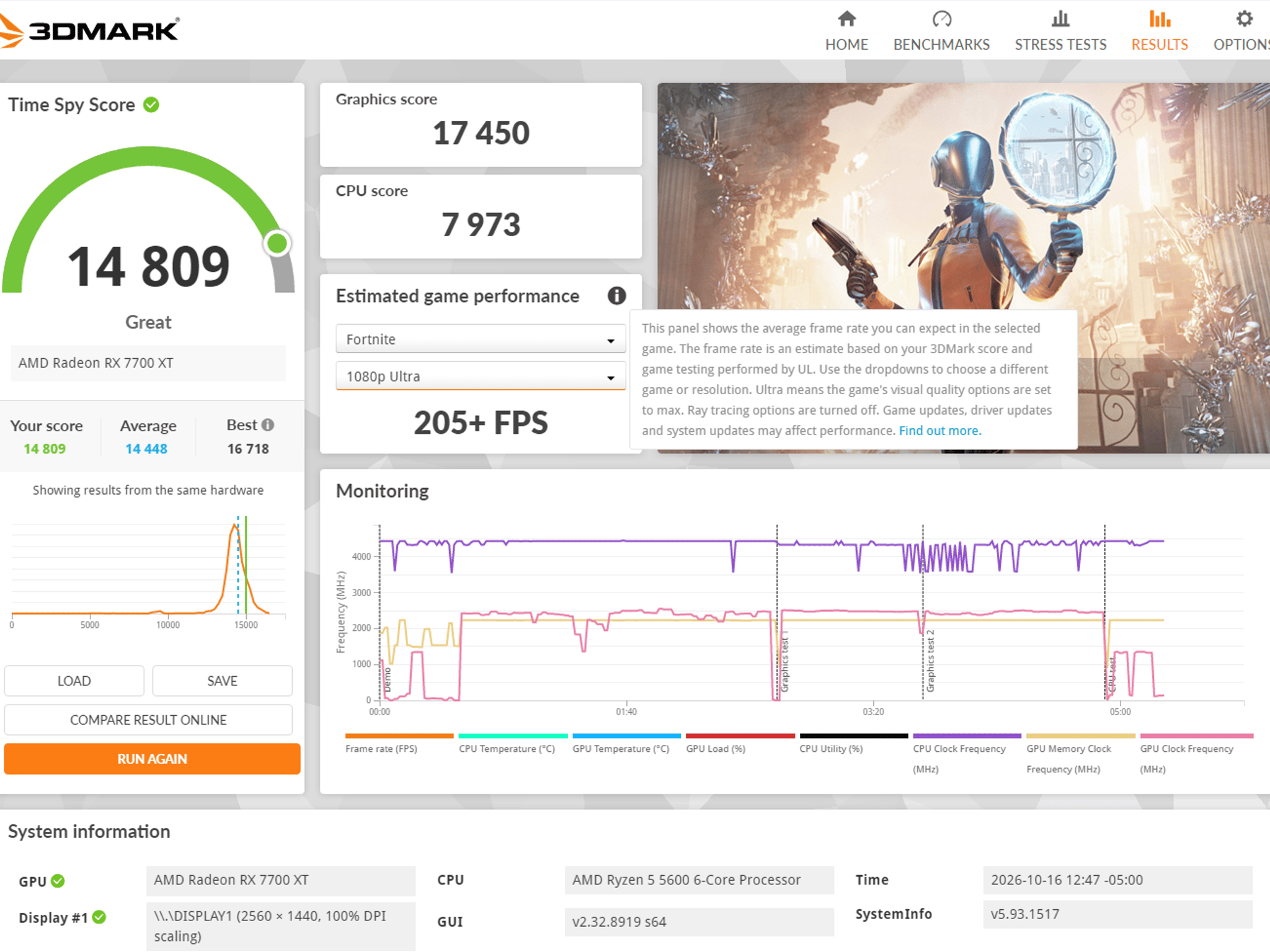Click the orange RUN AGAIN button
This screenshot has width=1270, height=952.
152,759
